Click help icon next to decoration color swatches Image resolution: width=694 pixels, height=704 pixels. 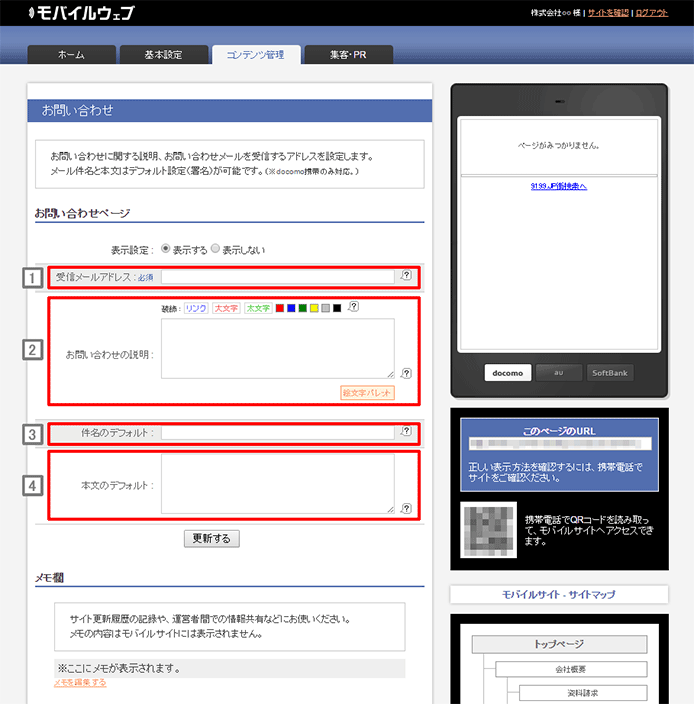[x=353, y=308]
